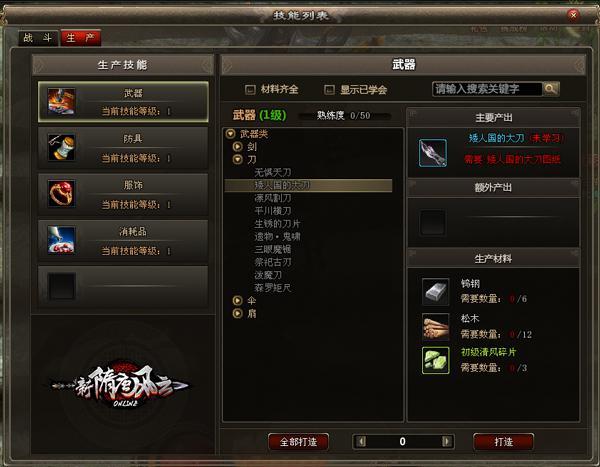
Task: Click the 钨钢 material ingot icon
Action: tap(435, 292)
